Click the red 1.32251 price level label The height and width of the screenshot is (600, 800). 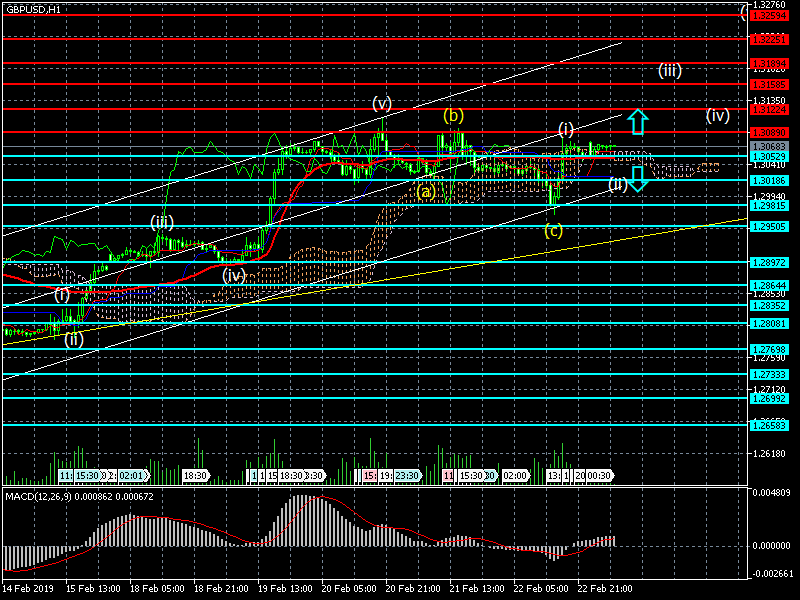click(769, 39)
